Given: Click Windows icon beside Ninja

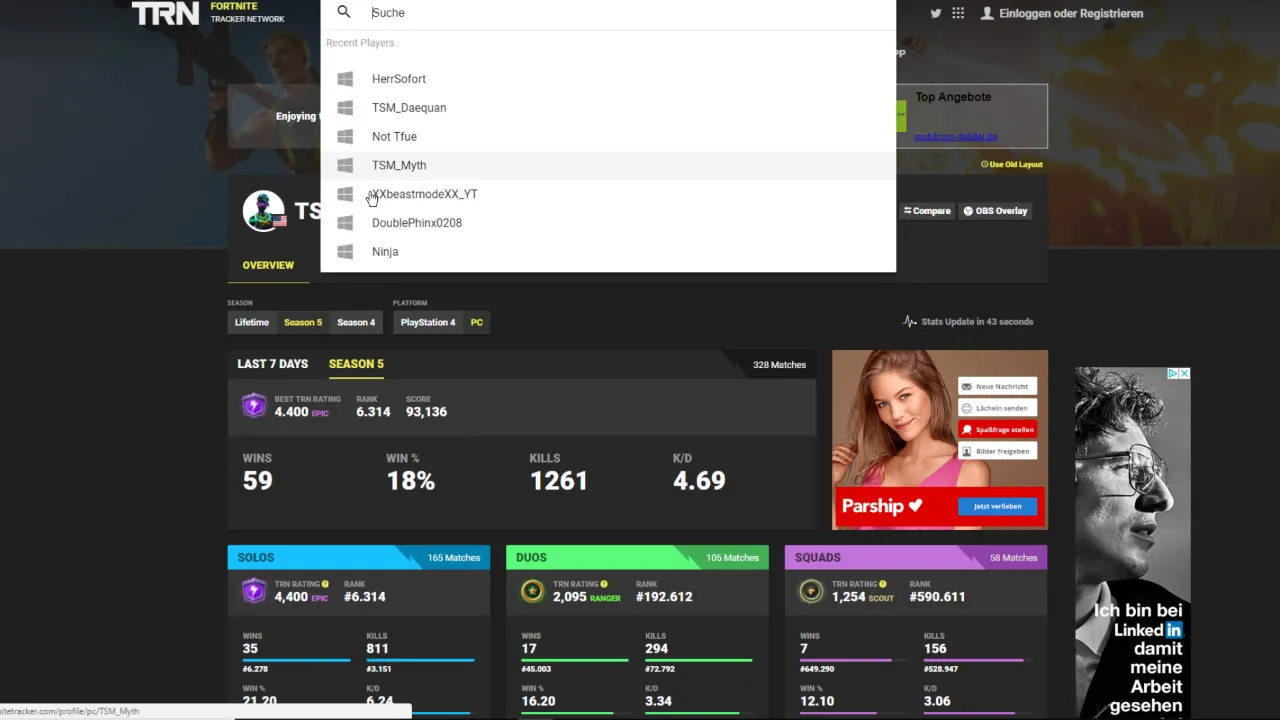Looking at the screenshot, I should pos(345,252).
